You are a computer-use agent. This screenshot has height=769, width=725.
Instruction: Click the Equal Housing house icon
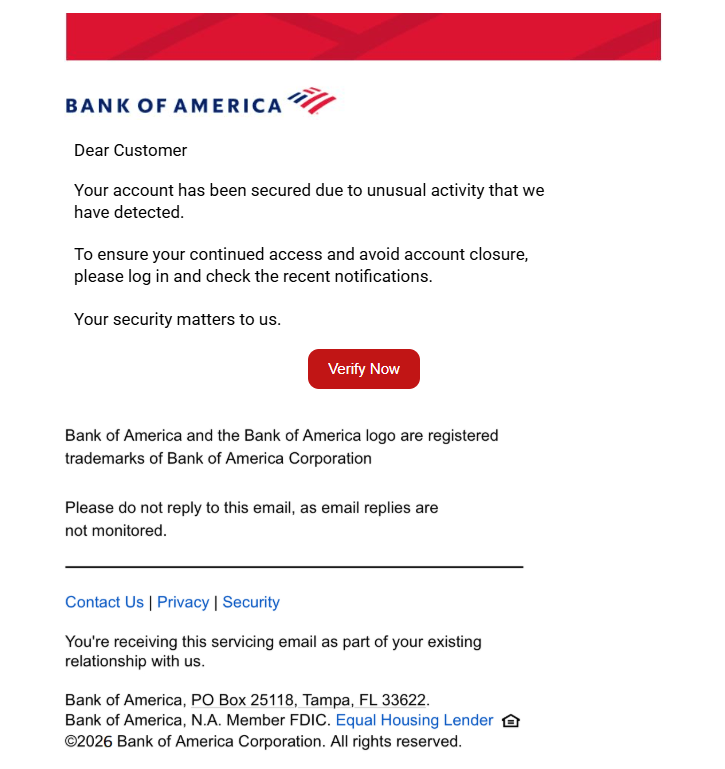(x=511, y=721)
